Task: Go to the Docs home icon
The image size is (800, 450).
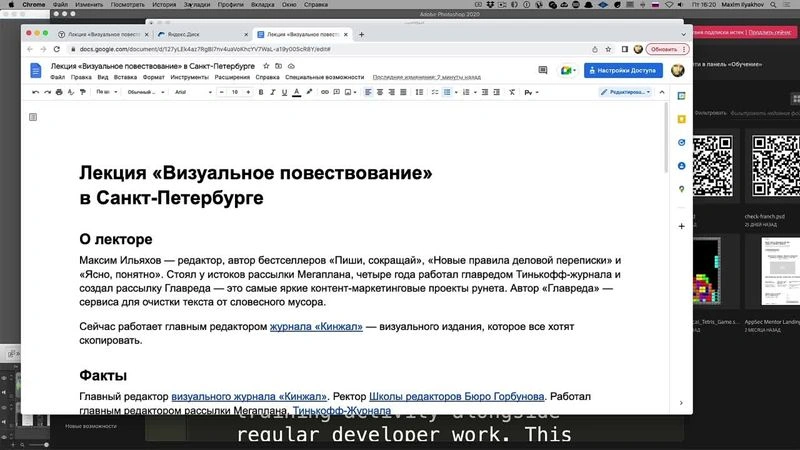Action: coord(36,70)
